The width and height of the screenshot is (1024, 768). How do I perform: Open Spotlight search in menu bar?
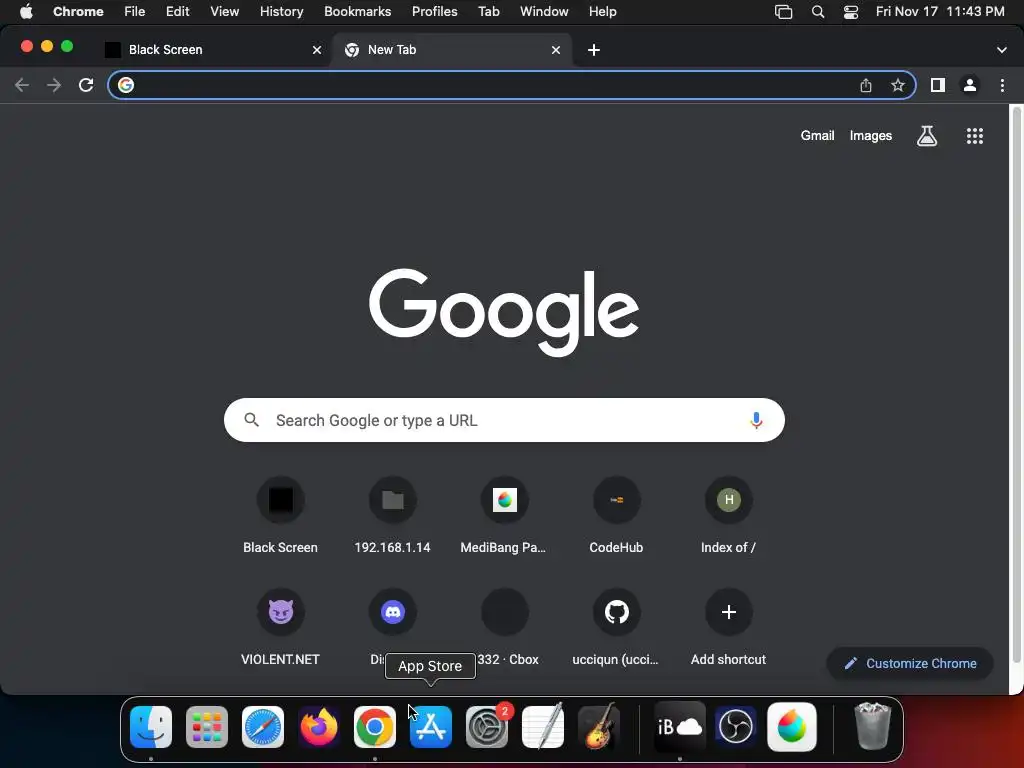point(818,11)
